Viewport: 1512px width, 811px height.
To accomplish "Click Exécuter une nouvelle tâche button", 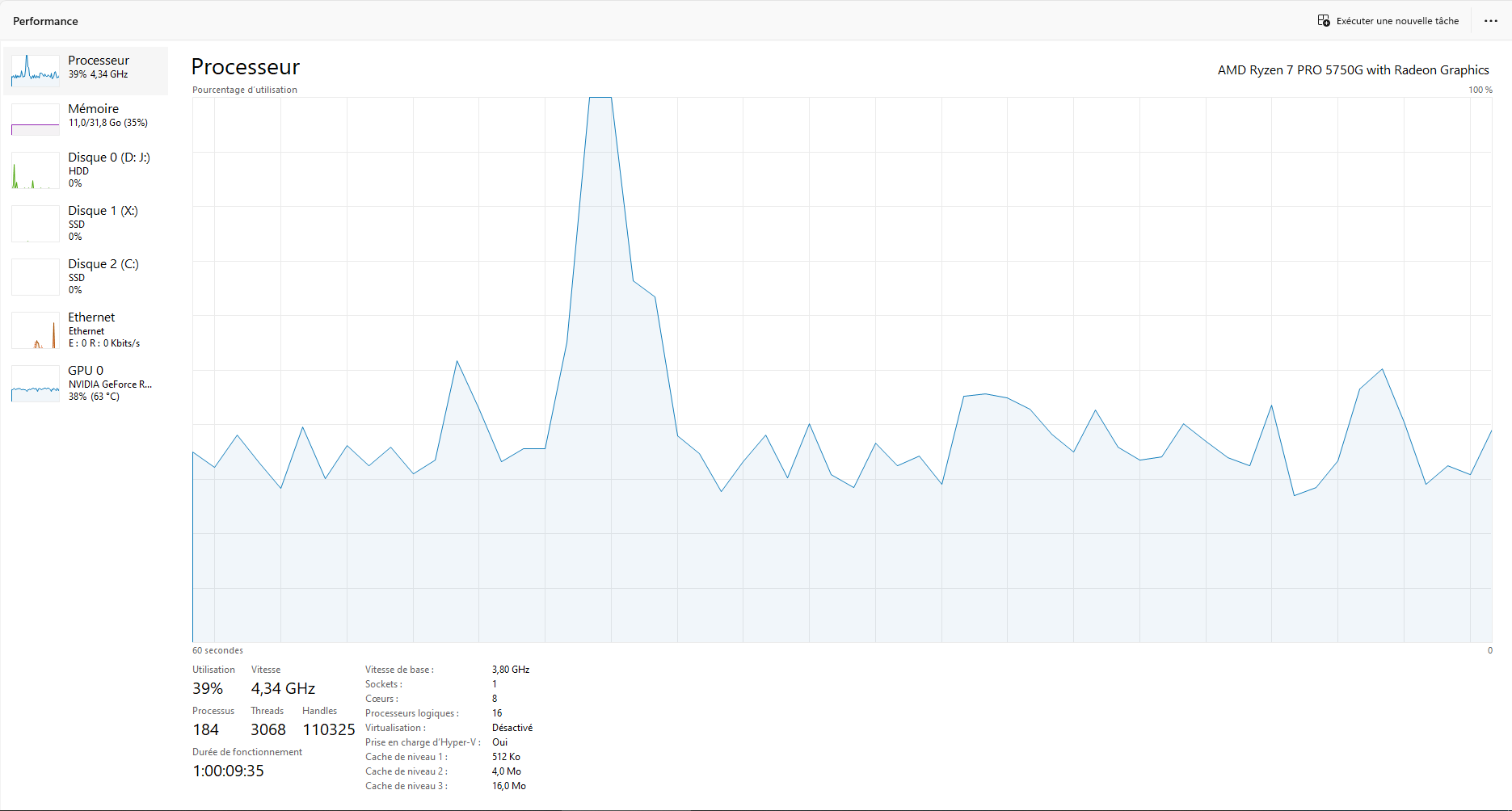I will click(1388, 21).
